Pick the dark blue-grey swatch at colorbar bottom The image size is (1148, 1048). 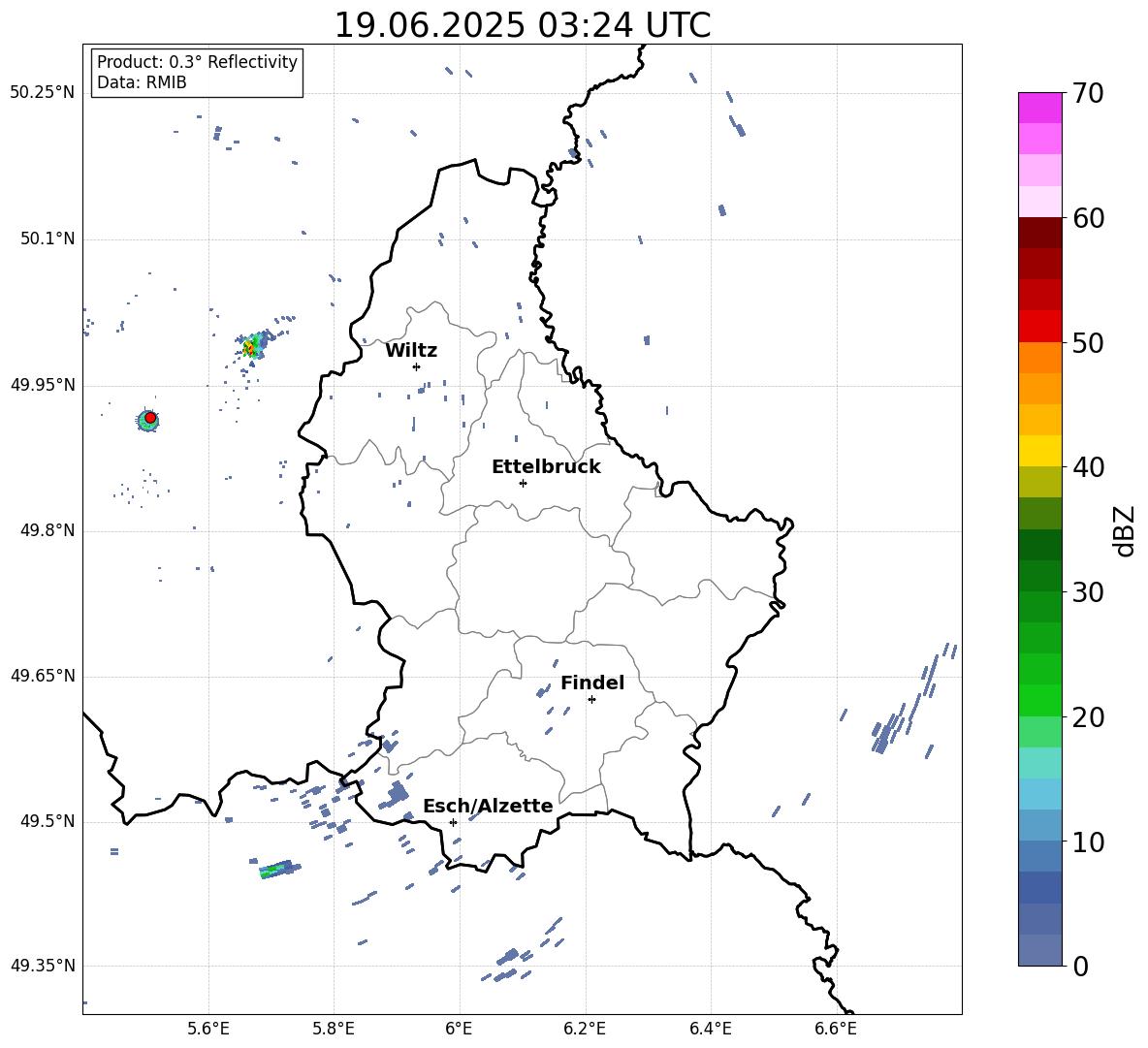coord(1039,950)
